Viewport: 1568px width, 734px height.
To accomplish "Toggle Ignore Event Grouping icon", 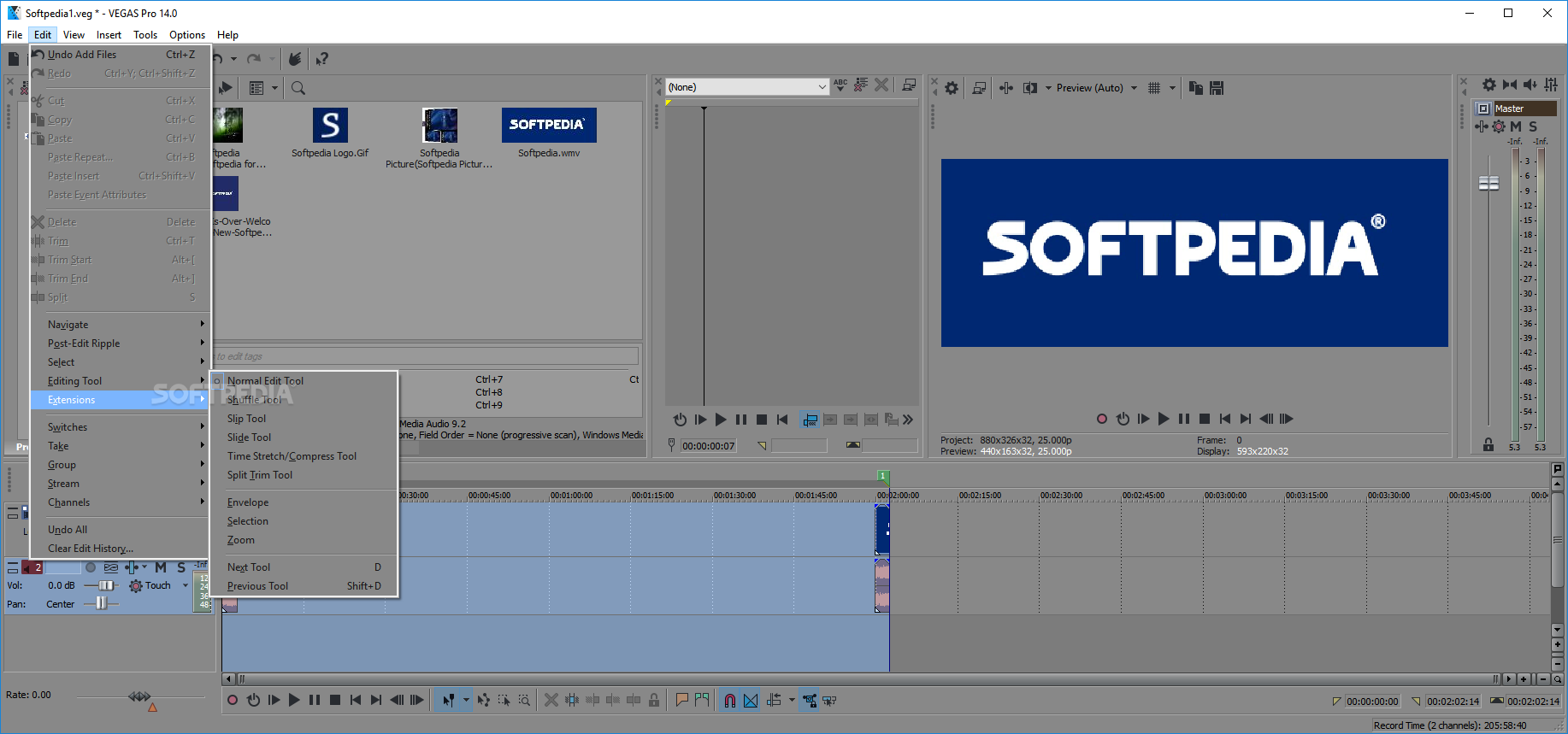I will pos(829,700).
